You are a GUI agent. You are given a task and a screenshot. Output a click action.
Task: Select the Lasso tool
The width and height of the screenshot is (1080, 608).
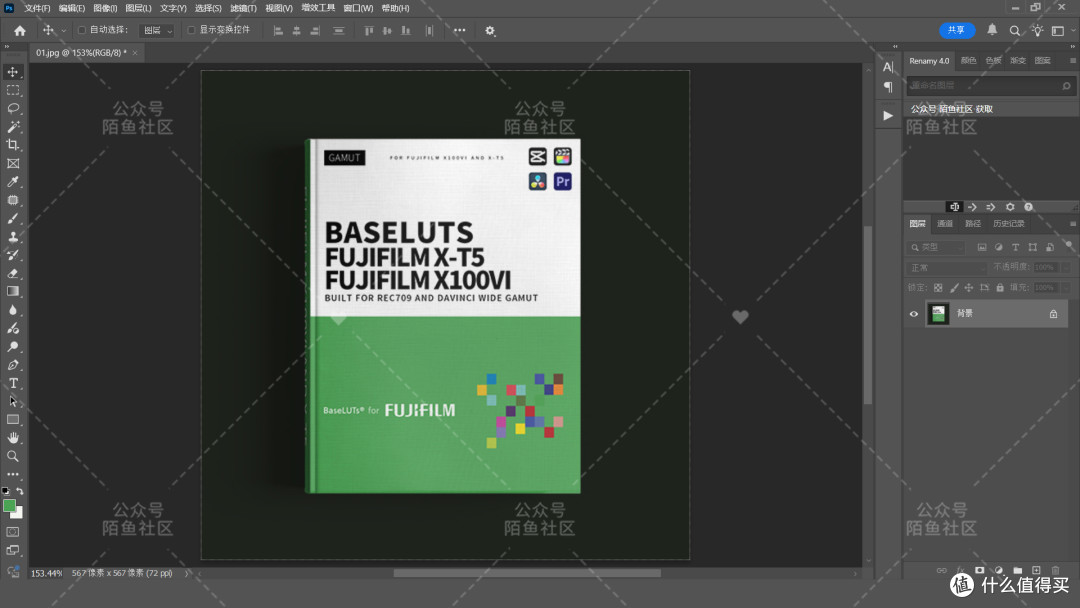click(13, 108)
